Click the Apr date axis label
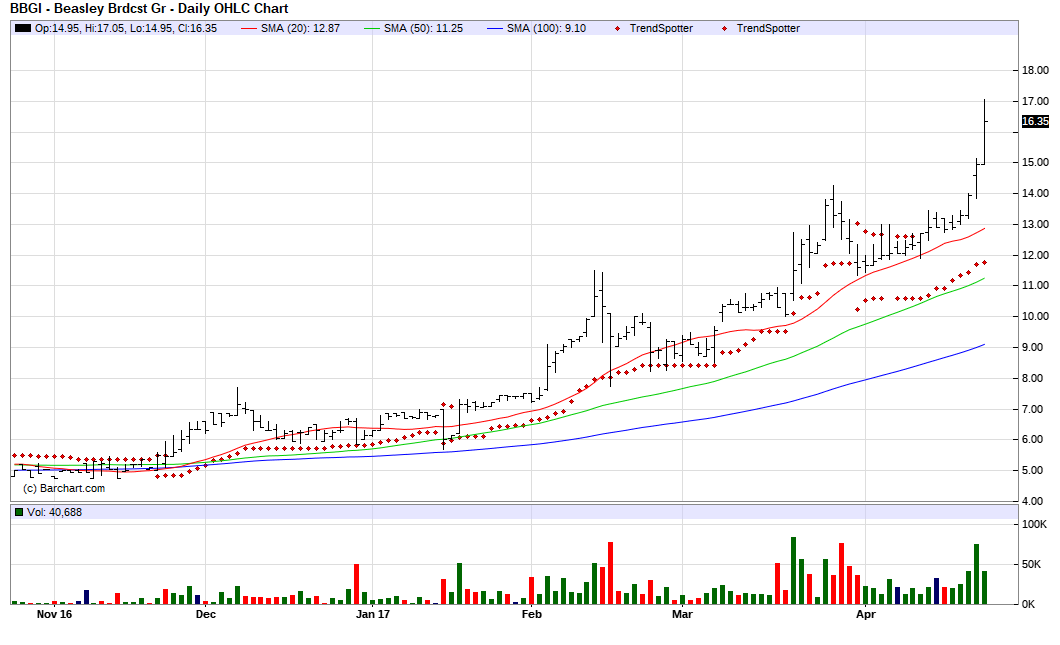 coord(866,615)
